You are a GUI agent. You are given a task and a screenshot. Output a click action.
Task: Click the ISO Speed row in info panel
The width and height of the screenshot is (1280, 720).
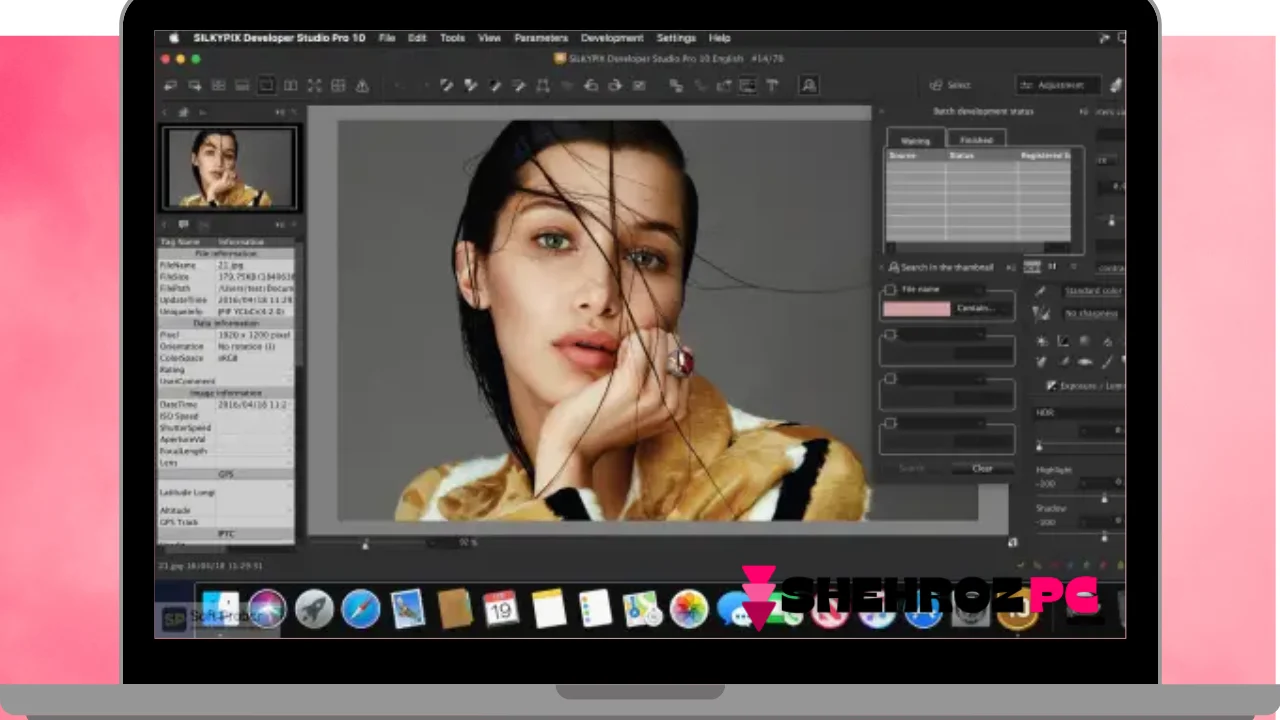[226, 416]
